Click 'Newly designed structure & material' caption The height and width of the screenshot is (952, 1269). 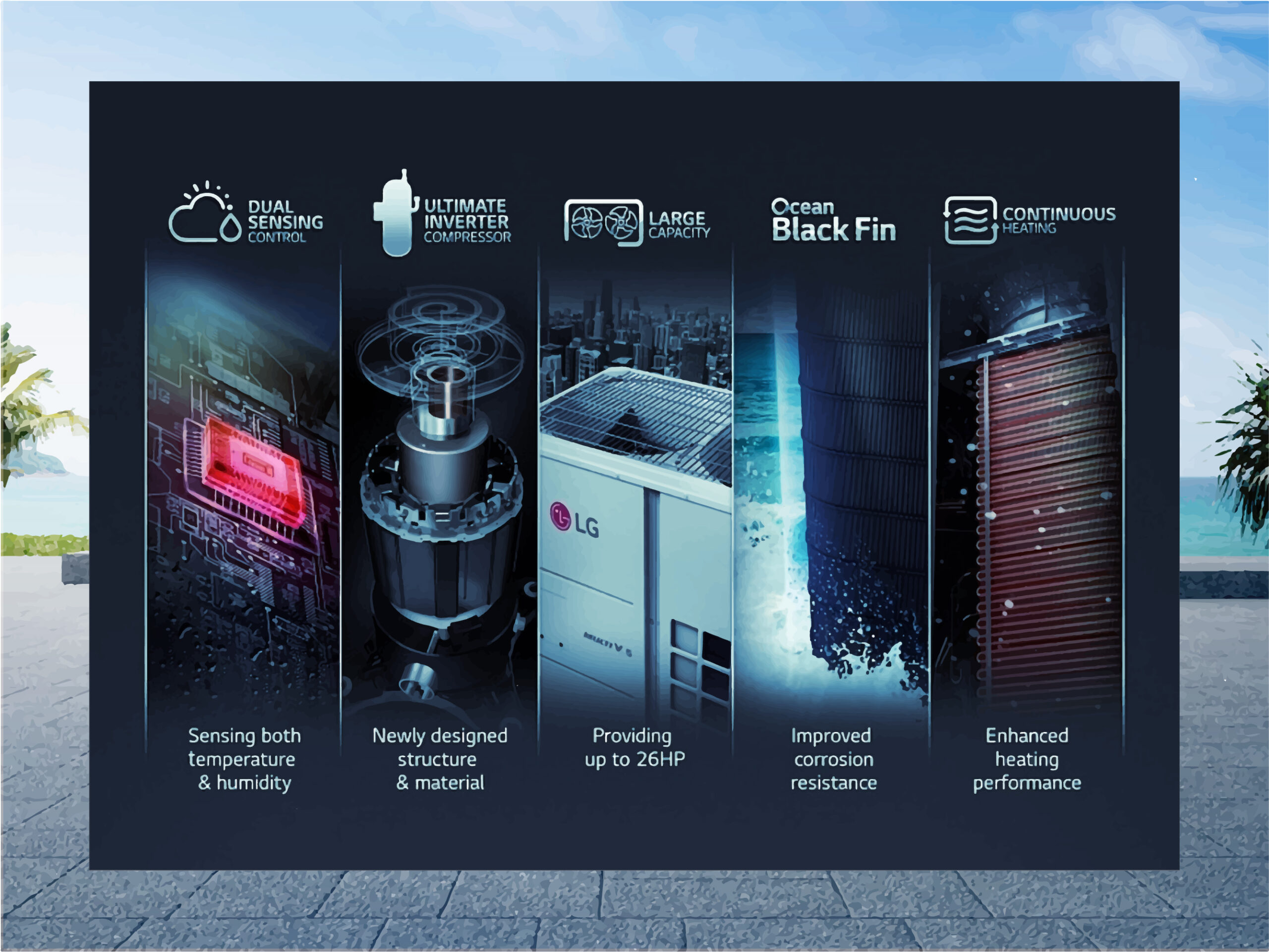pos(440,759)
